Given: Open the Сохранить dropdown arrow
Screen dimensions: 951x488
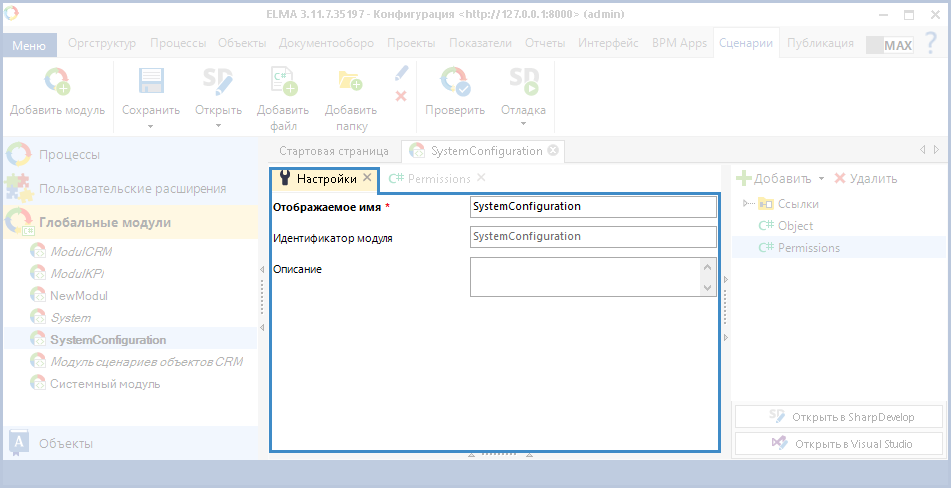Looking at the screenshot, I should click(x=151, y=127).
